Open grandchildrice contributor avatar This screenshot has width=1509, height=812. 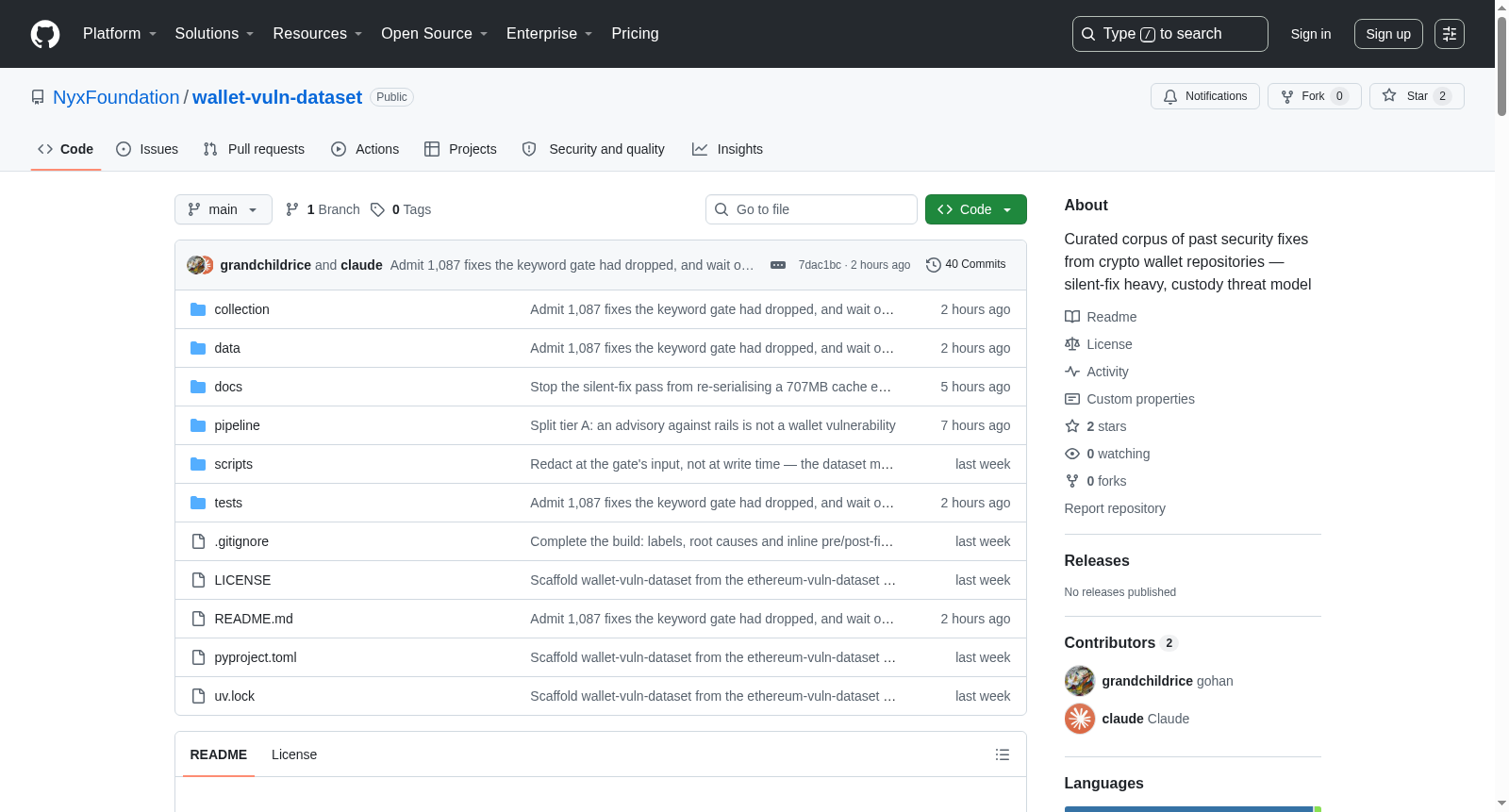tap(1080, 681)
